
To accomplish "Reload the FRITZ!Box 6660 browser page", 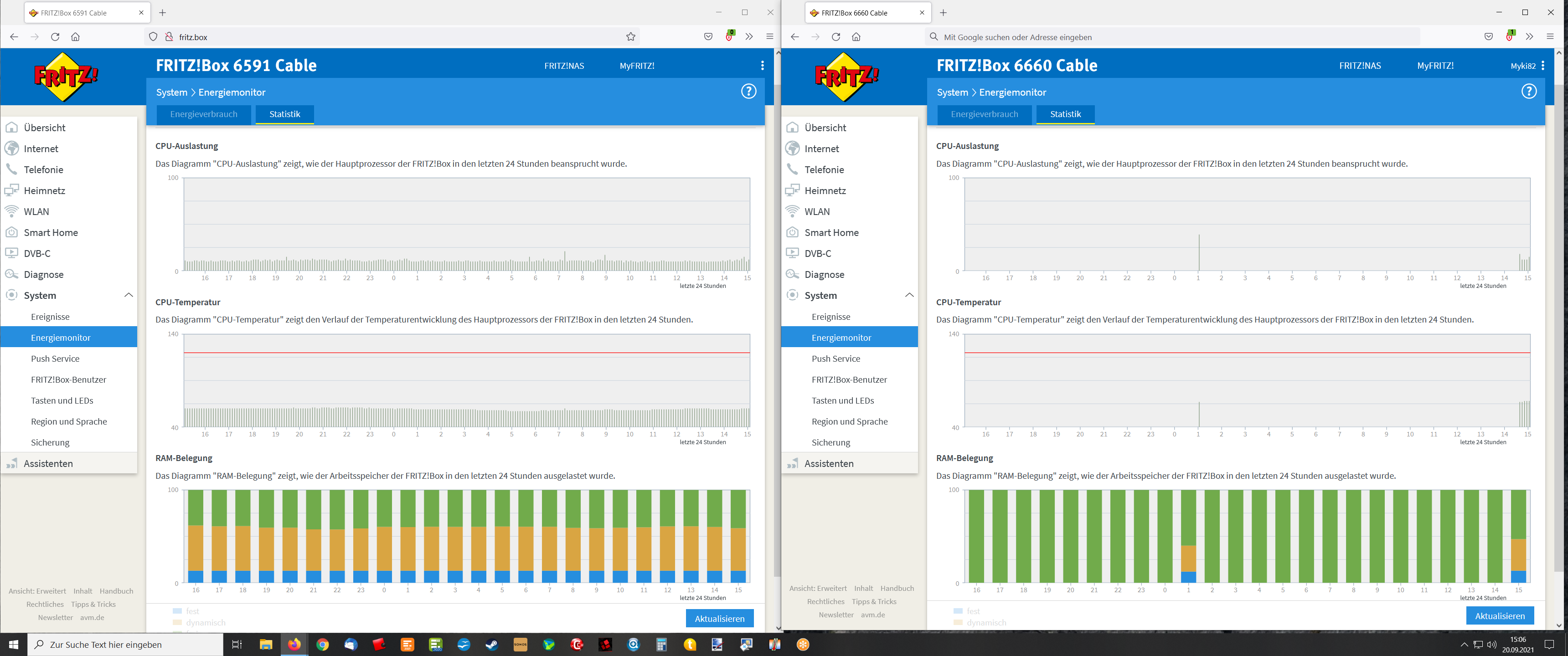I will coord(836,37).
